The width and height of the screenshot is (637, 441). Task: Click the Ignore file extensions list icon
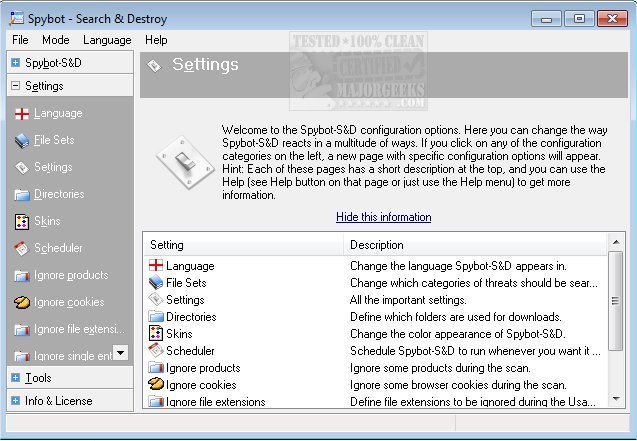pyautogui.click(x=156, y=402)
